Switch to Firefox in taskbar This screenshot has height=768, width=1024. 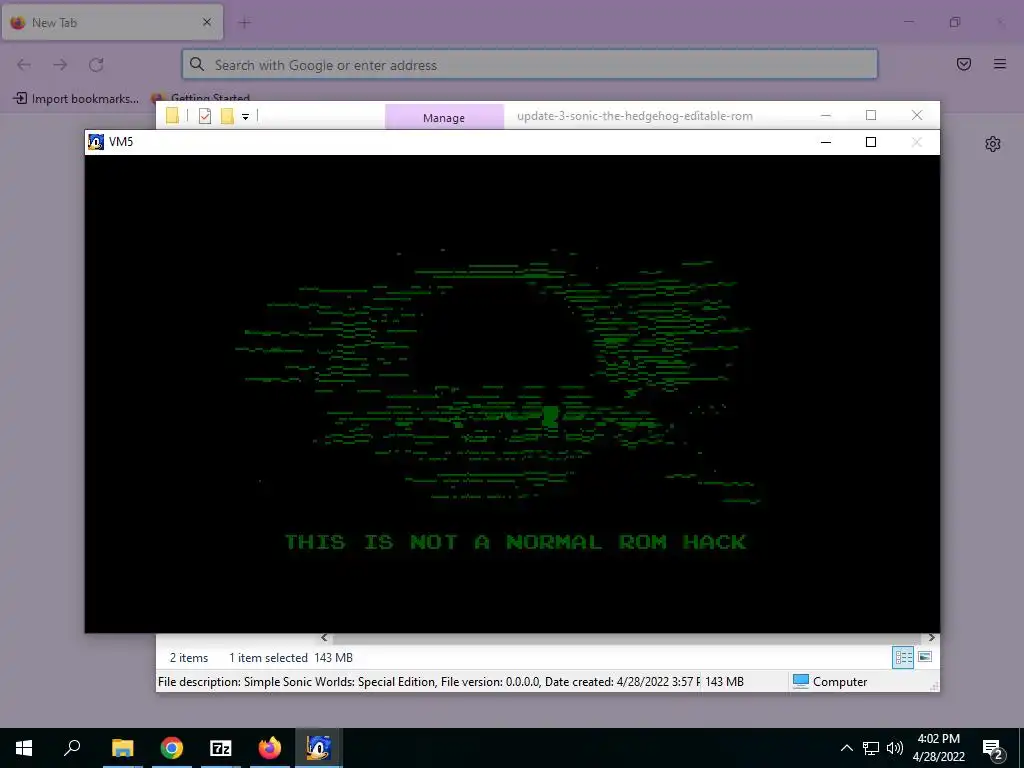click(x=270, y=748)
